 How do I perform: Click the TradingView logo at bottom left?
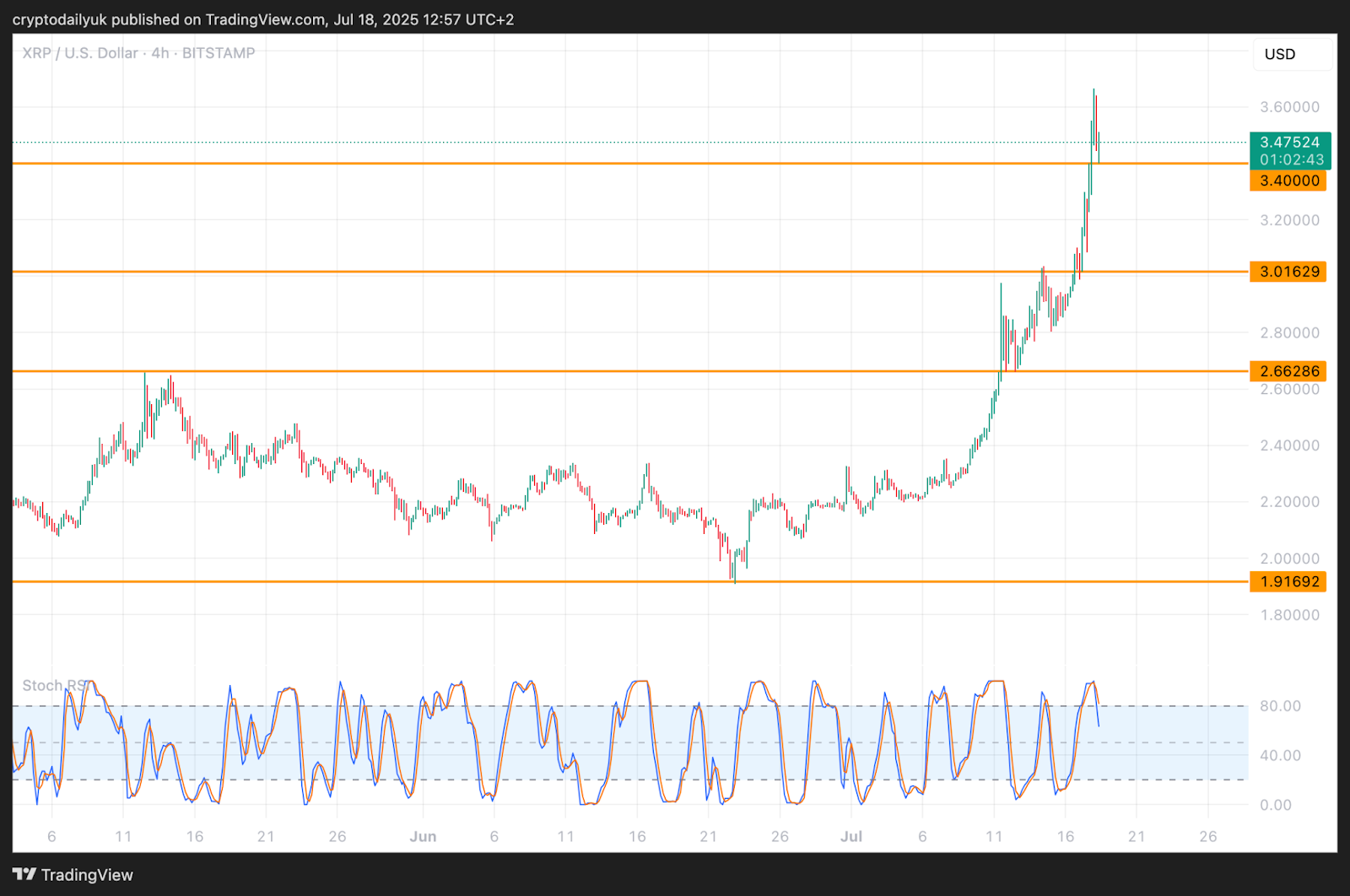[x=73, y=875]
